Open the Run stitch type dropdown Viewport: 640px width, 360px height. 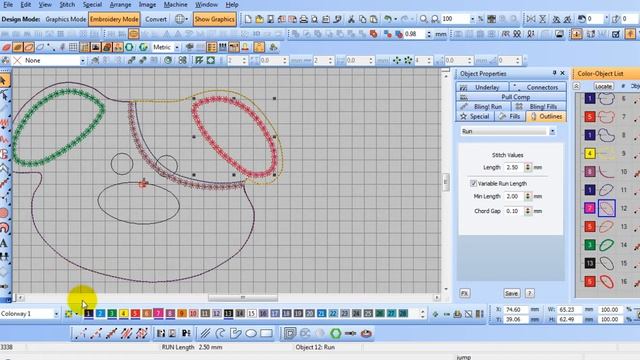tap(552, 131)
